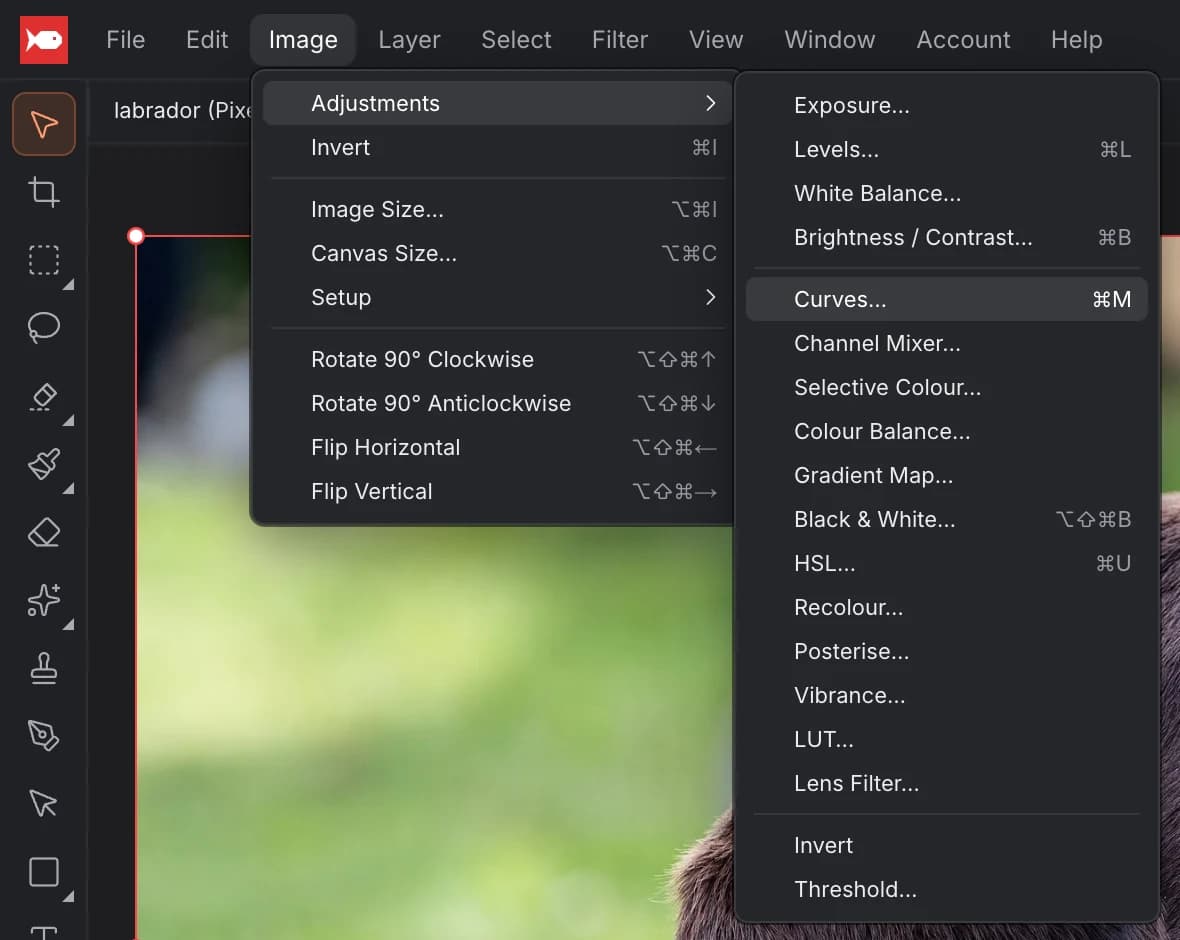Click the labrador document tab
Viewport: 1180px width, 940px height.
[x=181, y=110]
